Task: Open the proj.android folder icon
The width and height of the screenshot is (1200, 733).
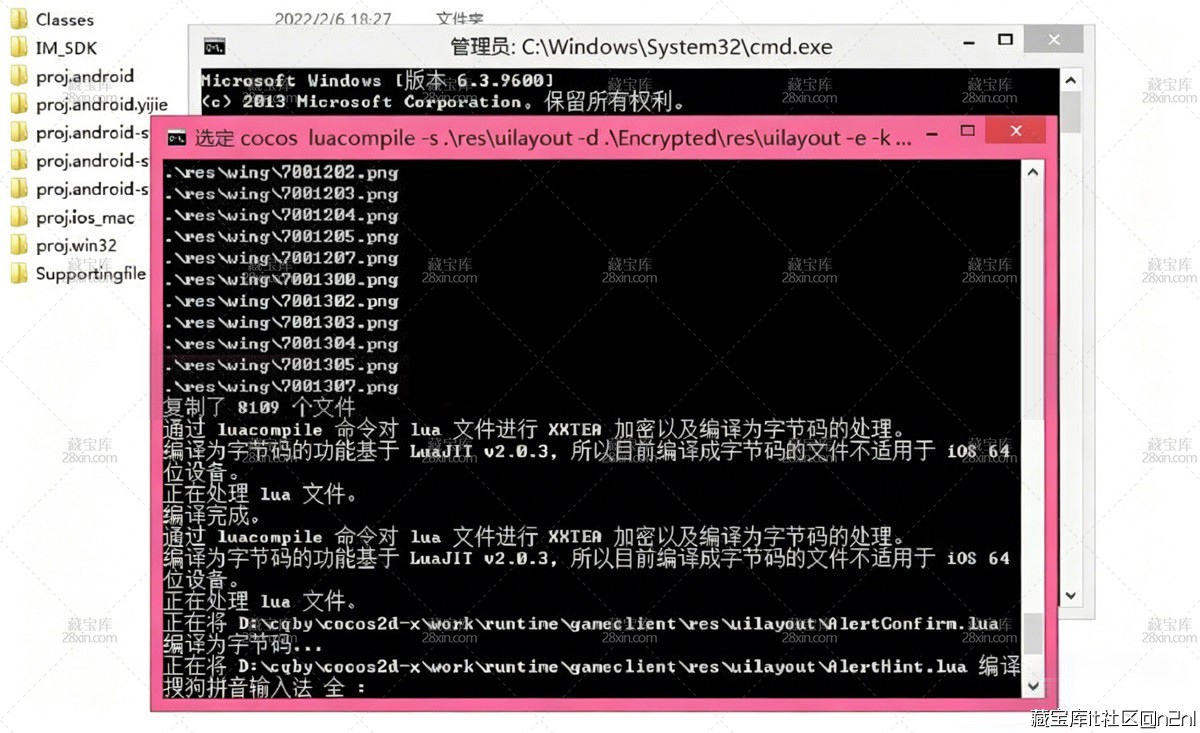Action: click(x=18, y=75)
